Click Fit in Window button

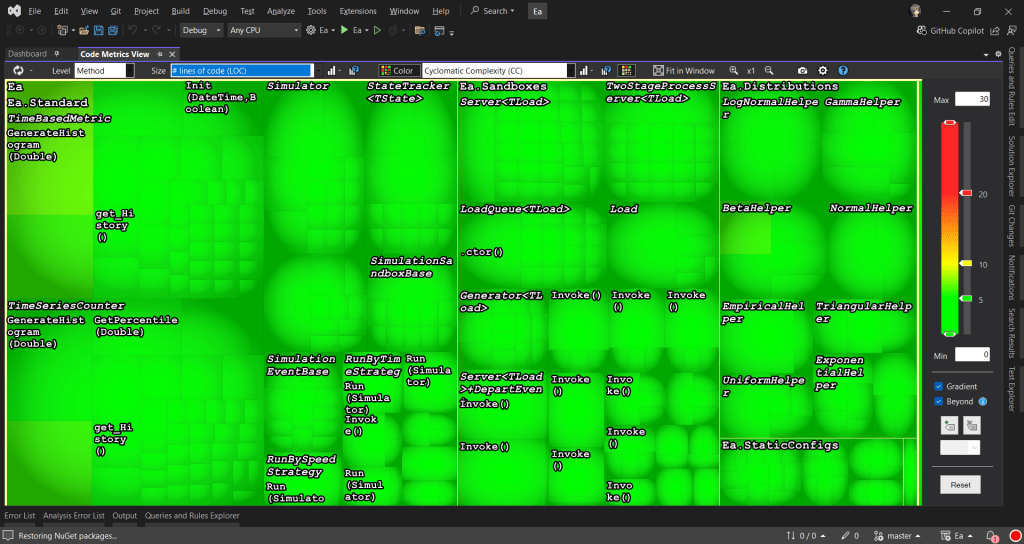point(684,71)
